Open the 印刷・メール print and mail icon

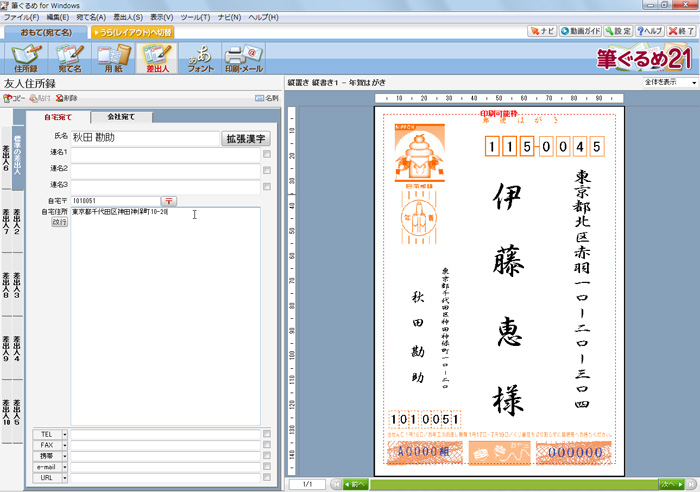coord(244,58)
